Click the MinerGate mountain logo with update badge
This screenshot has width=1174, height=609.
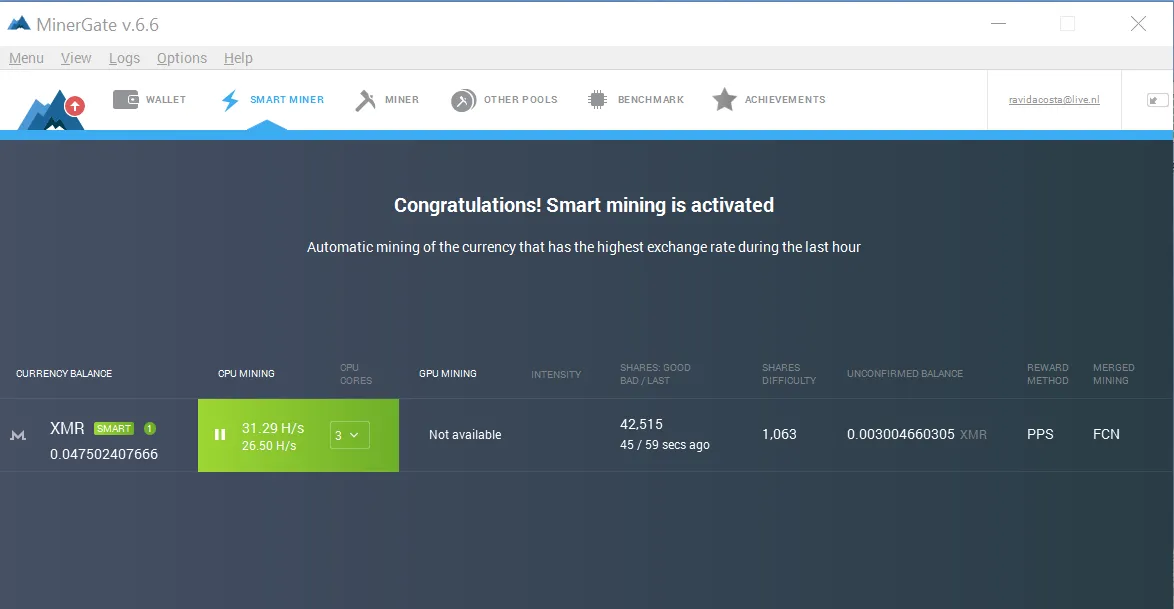coord(51,110)
